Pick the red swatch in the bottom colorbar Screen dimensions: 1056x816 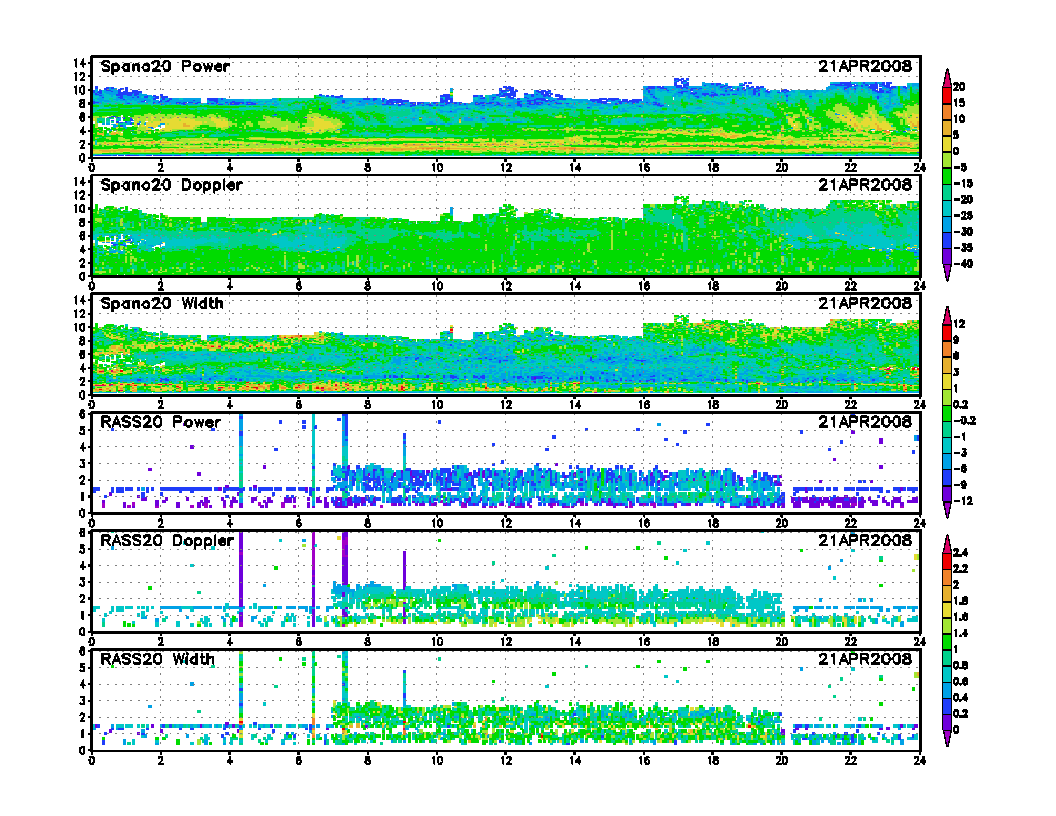[x=946, y=561]
